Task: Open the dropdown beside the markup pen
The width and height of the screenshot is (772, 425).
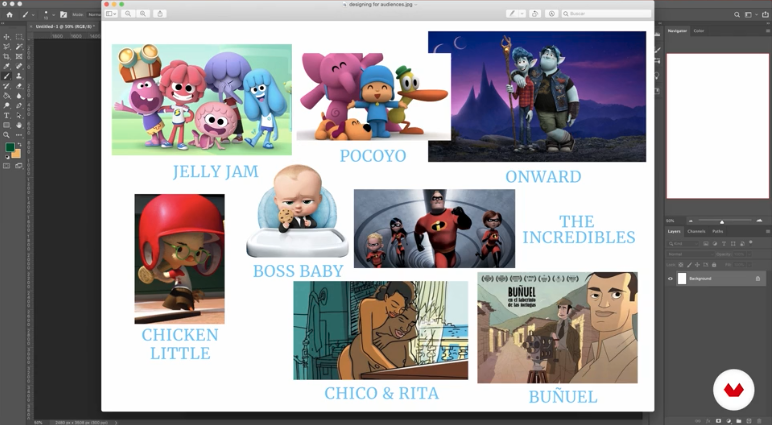Action: tap(522, 14)
